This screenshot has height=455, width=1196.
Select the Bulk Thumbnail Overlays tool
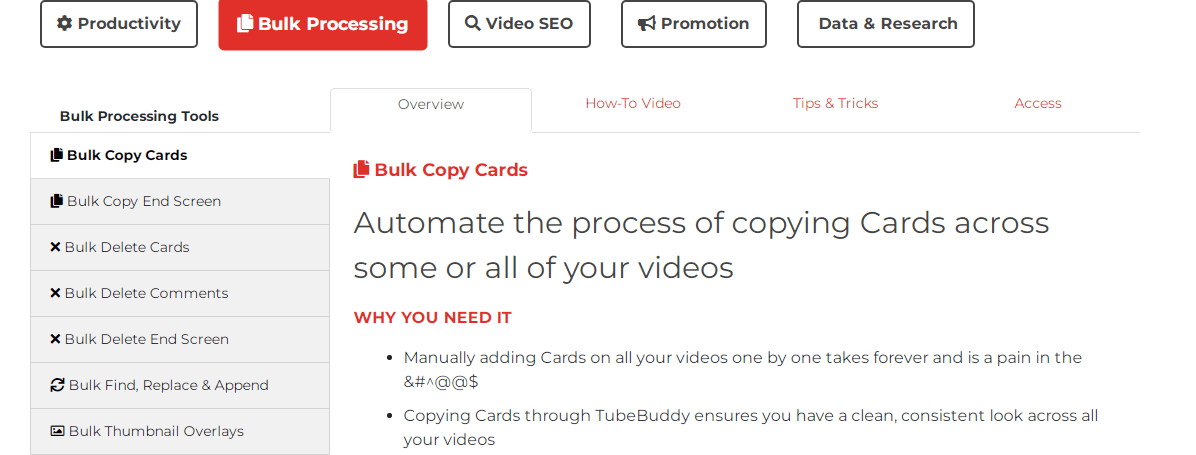coord(180,431)
